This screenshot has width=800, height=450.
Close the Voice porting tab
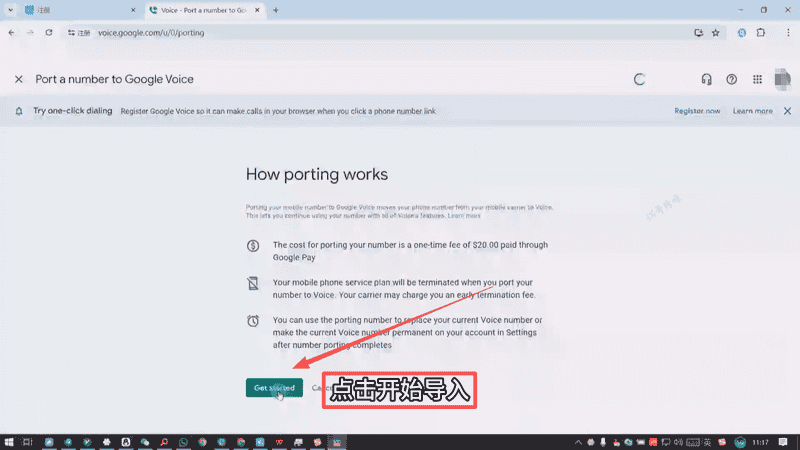coord(257,10)
